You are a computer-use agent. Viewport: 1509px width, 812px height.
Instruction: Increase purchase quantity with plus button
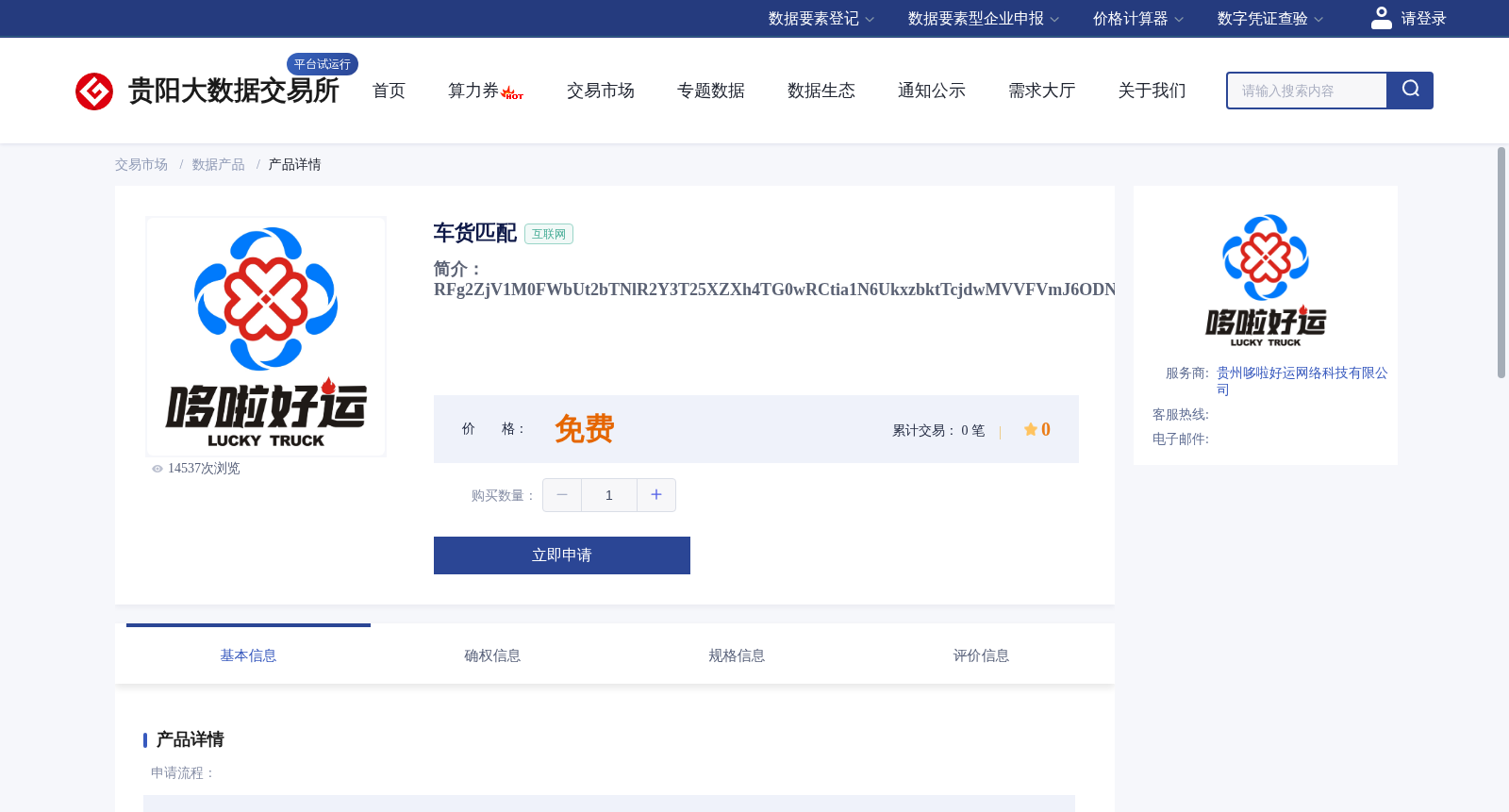(x=656, y=495)
